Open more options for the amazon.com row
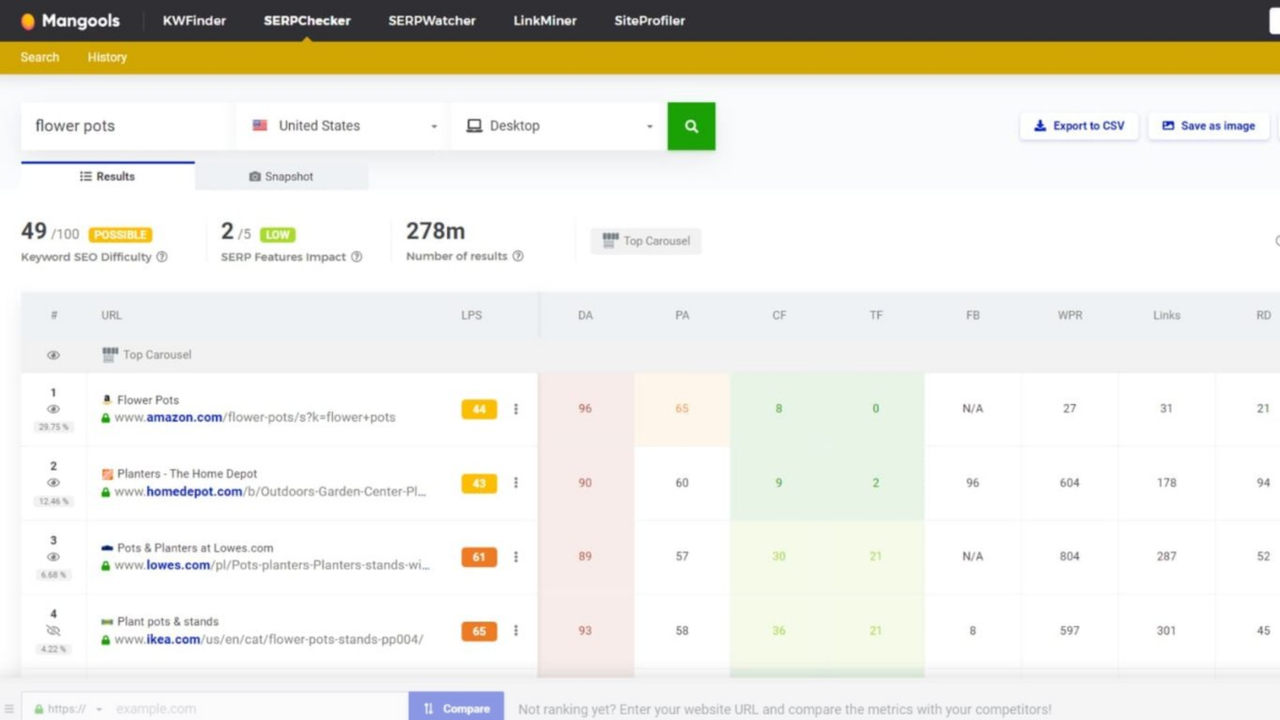1280x720 pixels. click(516, 409)
